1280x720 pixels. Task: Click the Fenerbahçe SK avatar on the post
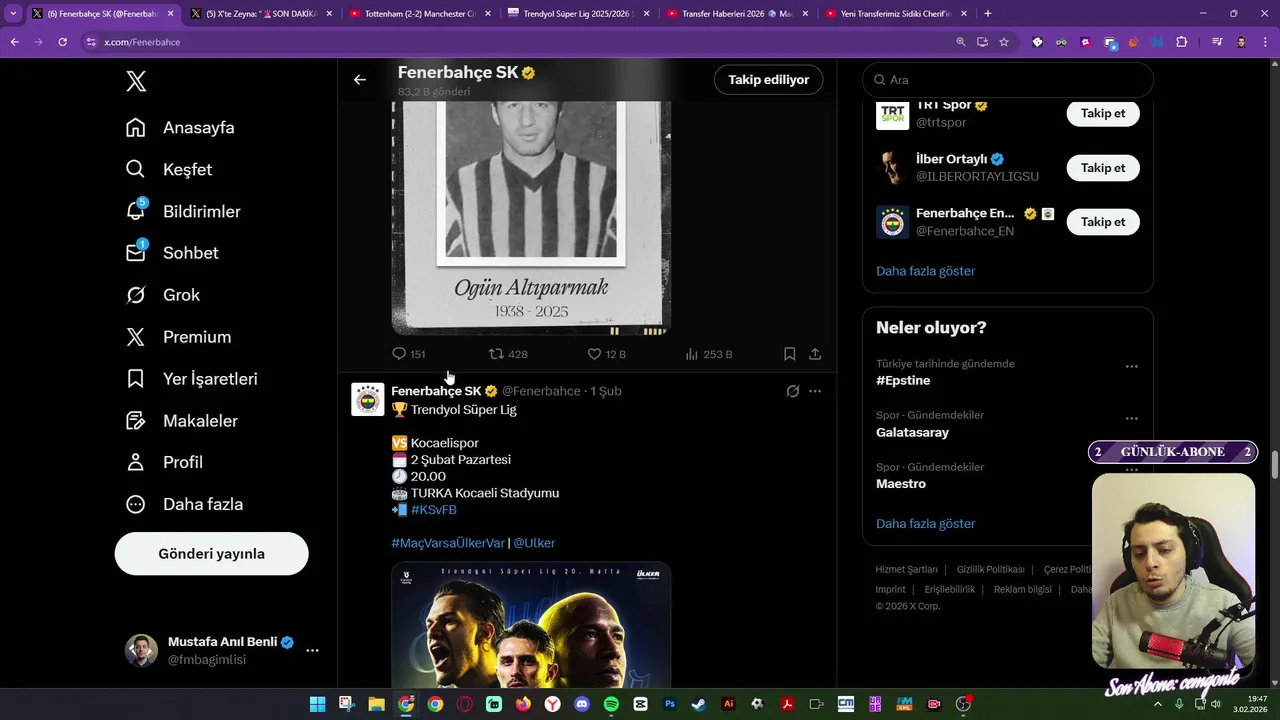tap(368, 399)
